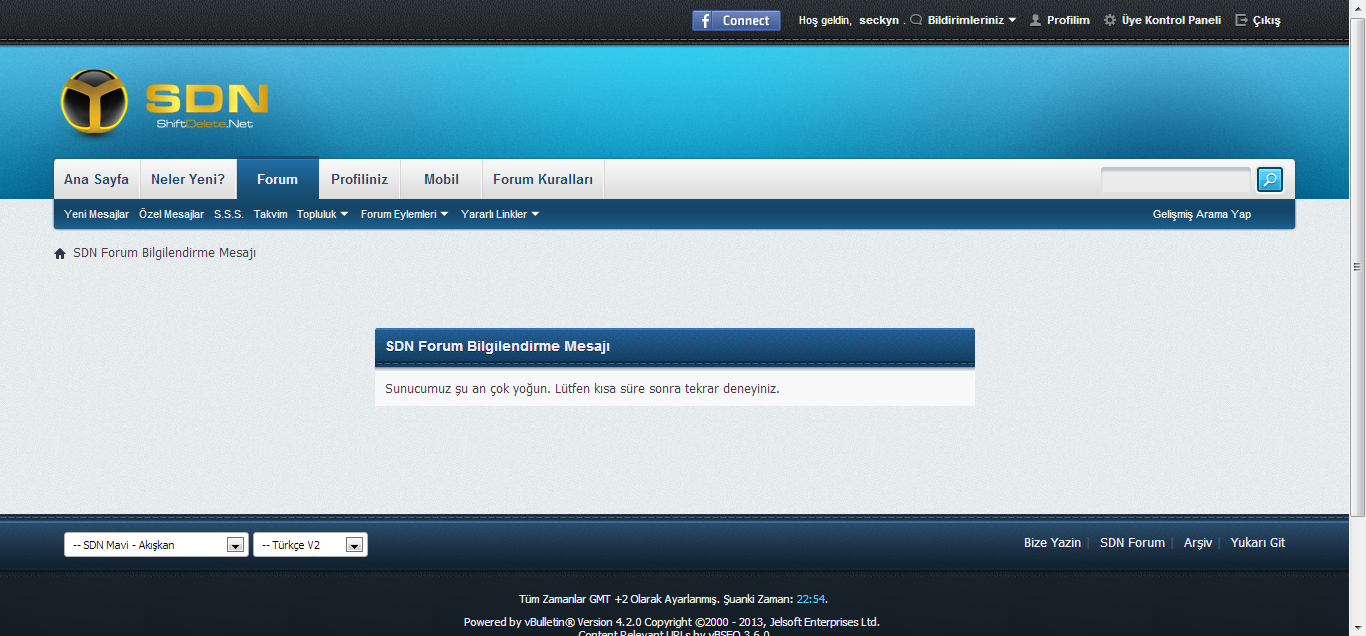1366x636 pixels.
Task: Click the person icon beside Profilim
Action: pyautogui.click(x=1036, y=20)
